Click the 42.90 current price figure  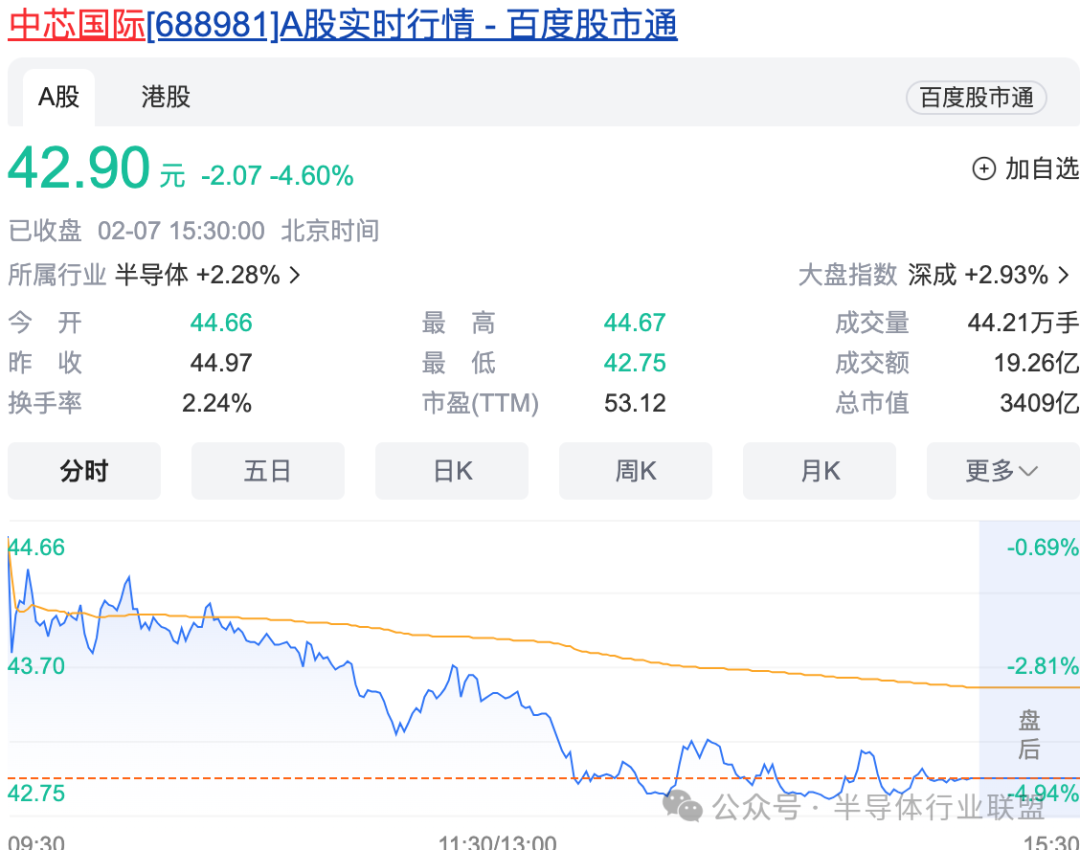(x=79, y=169)
